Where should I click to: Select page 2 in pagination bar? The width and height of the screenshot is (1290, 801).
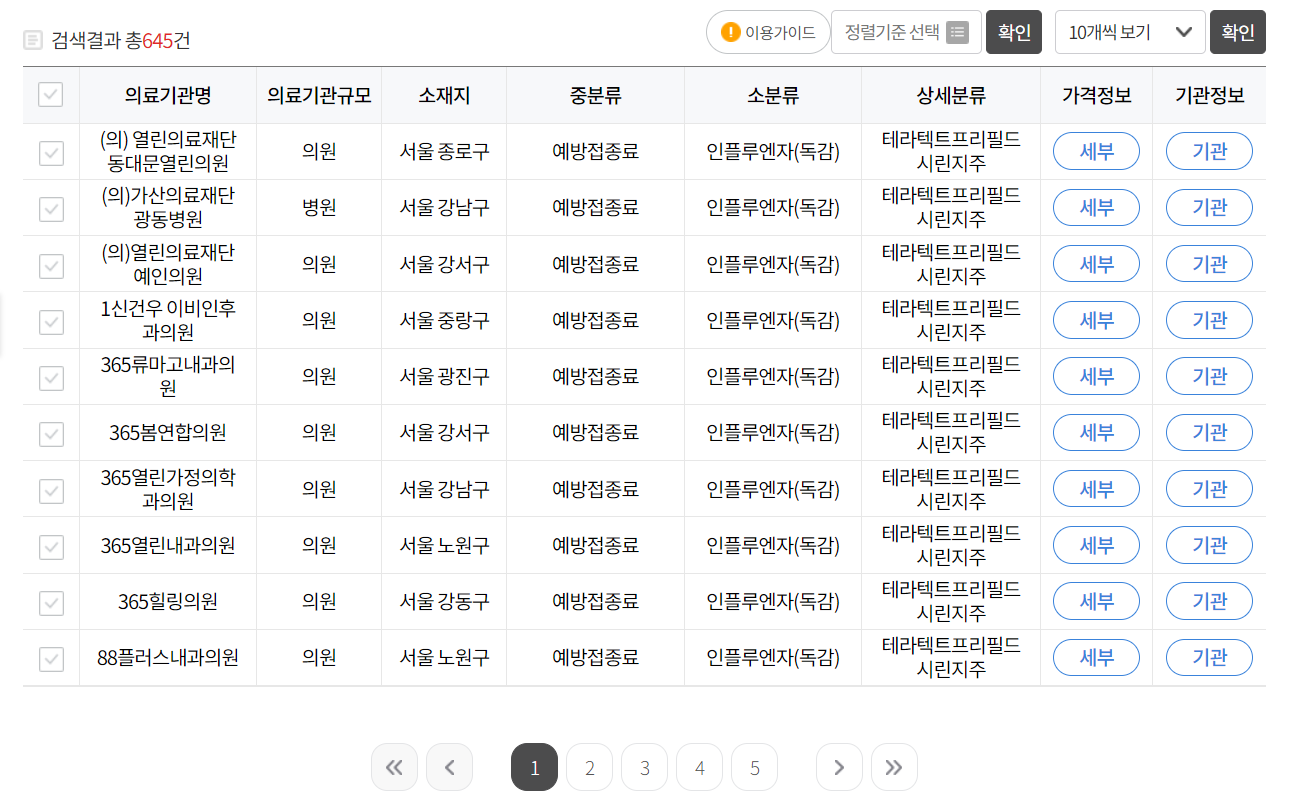click(589, 767)
